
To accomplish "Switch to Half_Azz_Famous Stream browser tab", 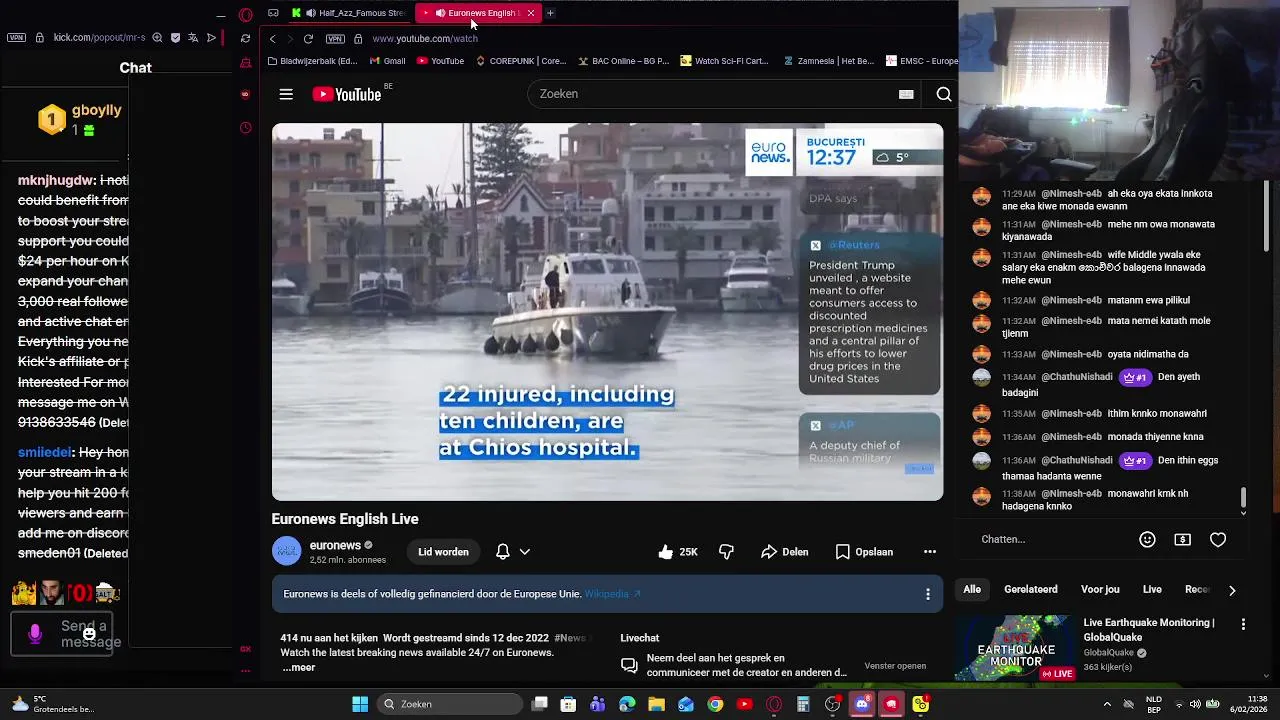I will click(348, 13).
